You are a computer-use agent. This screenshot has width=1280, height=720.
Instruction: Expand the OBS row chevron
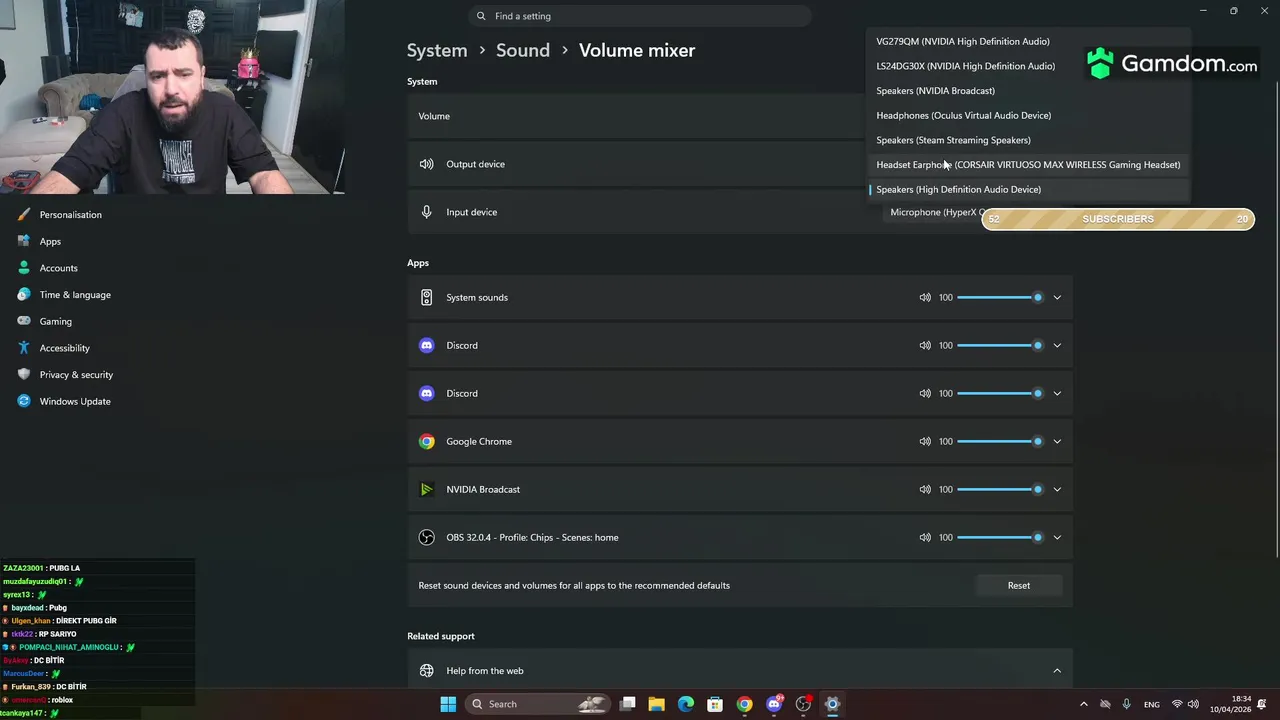[x=1057, y=537]
